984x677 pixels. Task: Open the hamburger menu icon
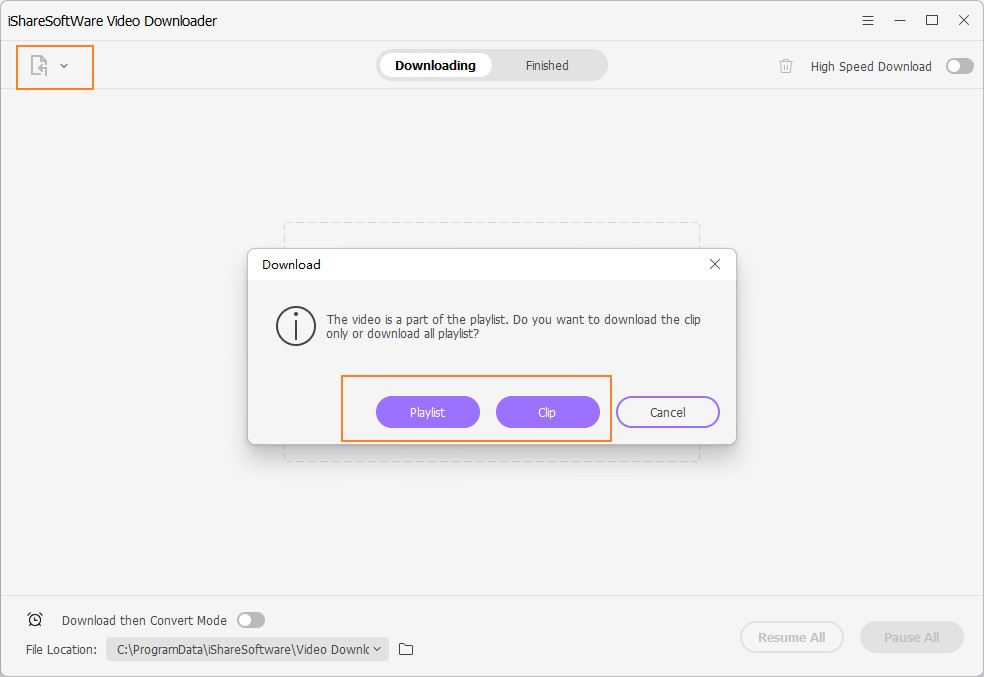coord(866,20)
